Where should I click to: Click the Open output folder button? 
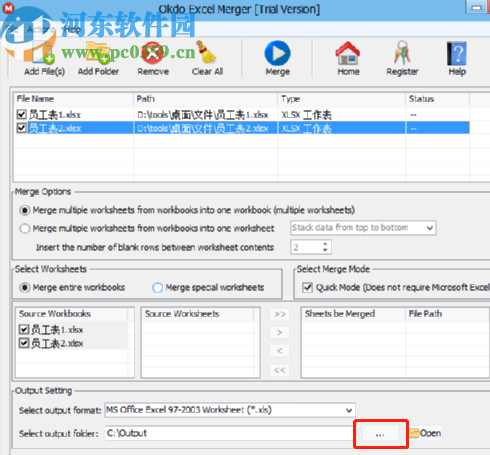[x=426, y=433]
